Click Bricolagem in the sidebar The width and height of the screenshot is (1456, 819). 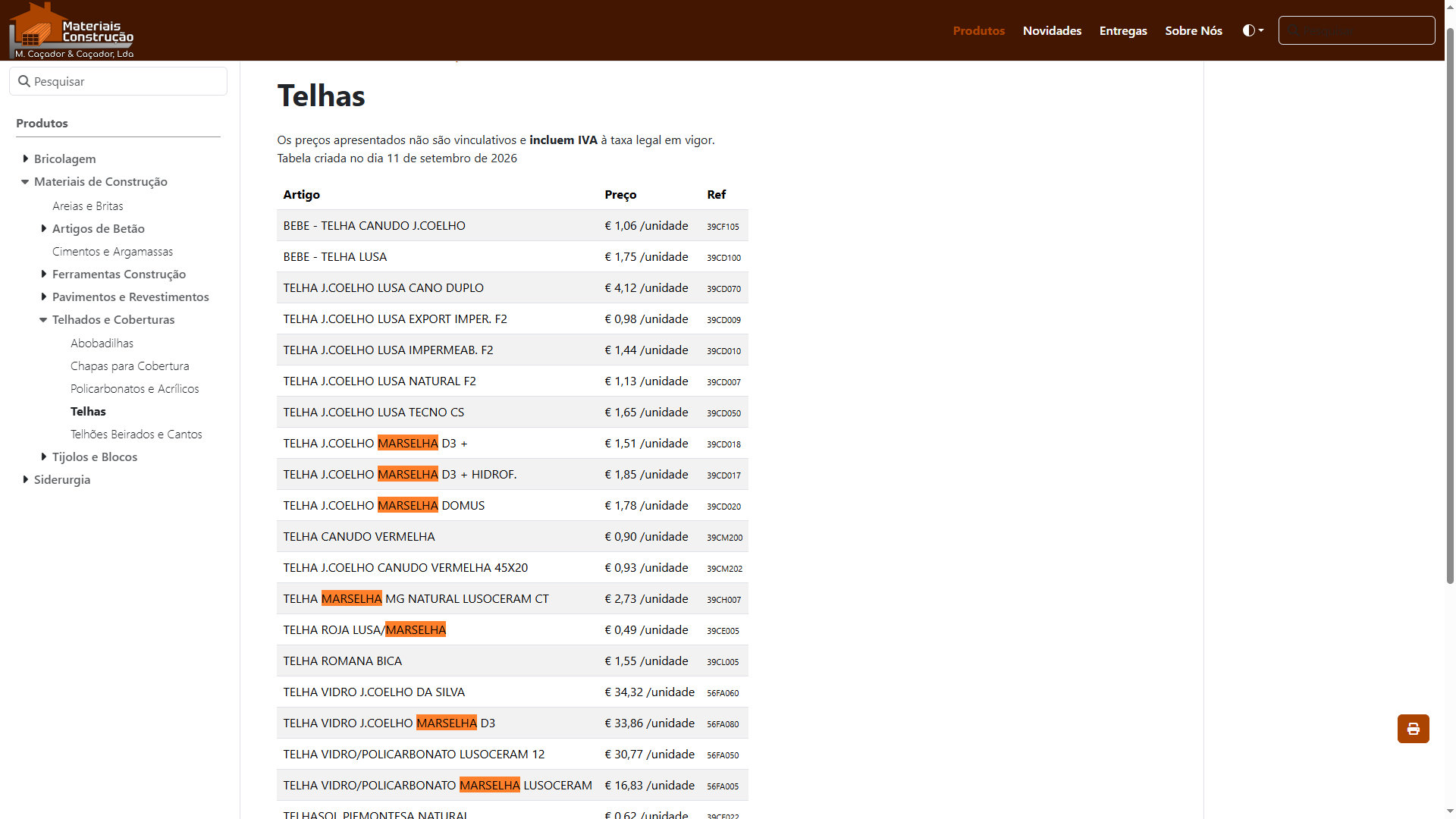pos(64,158)
